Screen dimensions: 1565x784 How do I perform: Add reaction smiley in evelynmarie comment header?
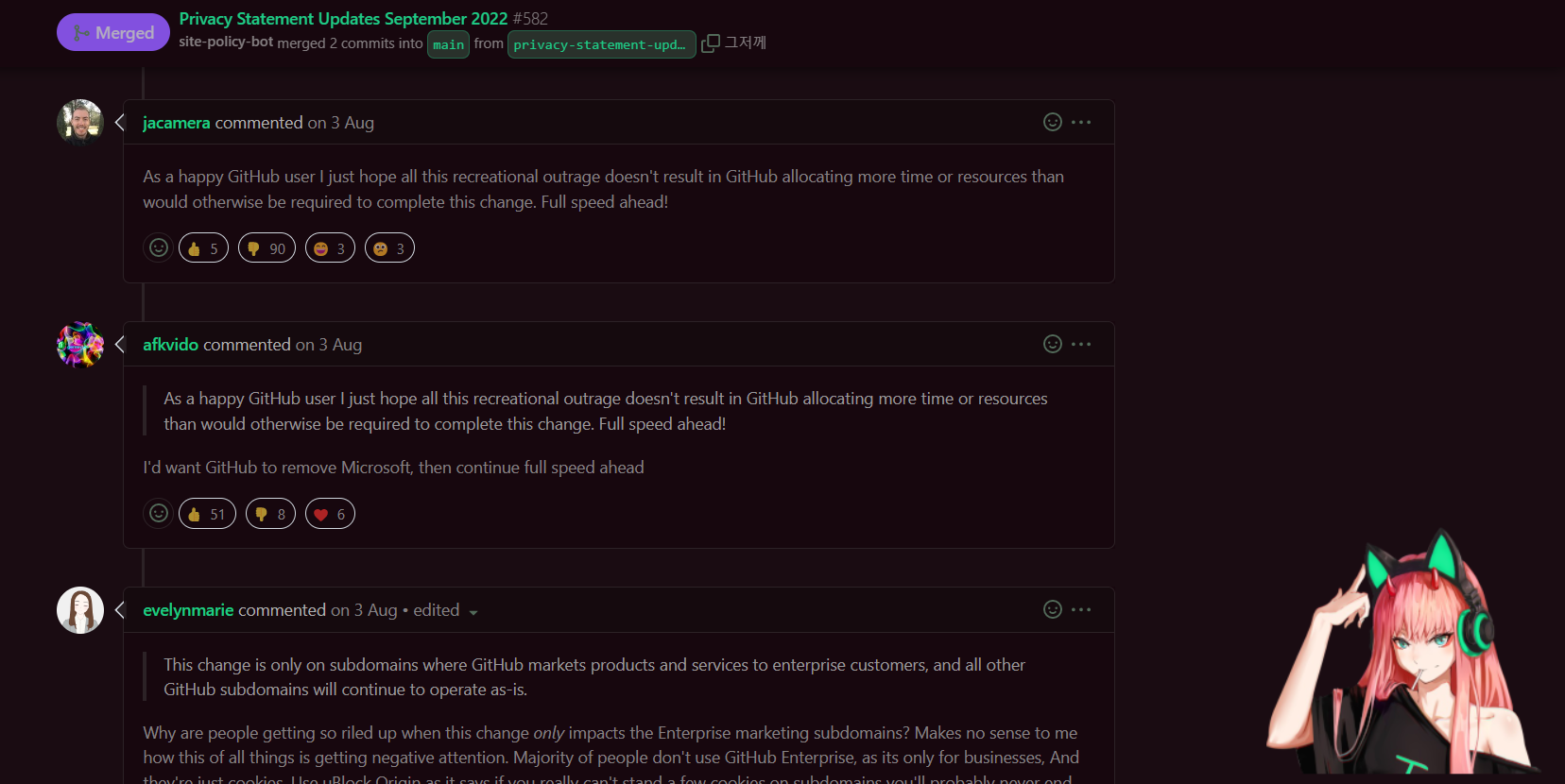1053,609
